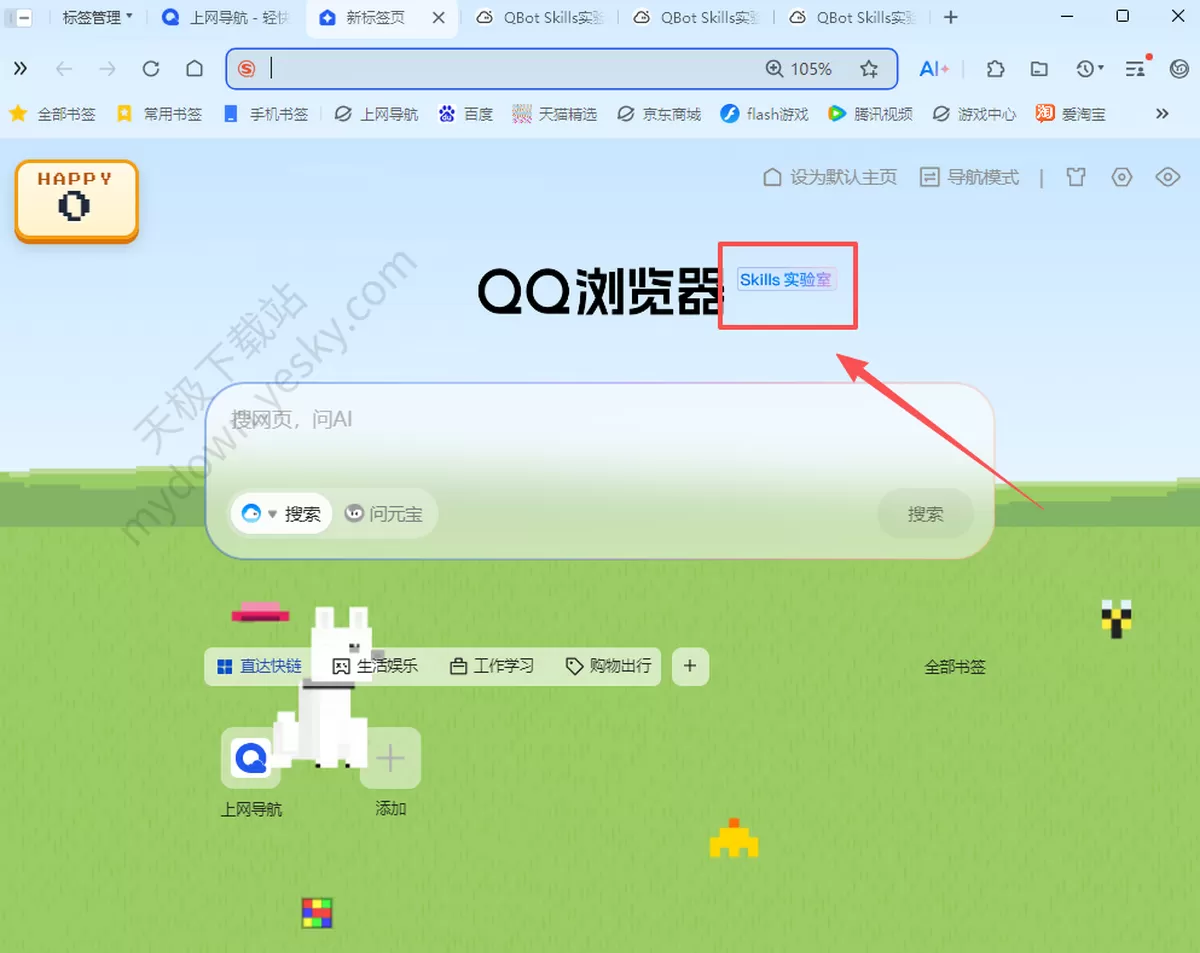Open the 标签管理 dropdown

click(97, 17)
